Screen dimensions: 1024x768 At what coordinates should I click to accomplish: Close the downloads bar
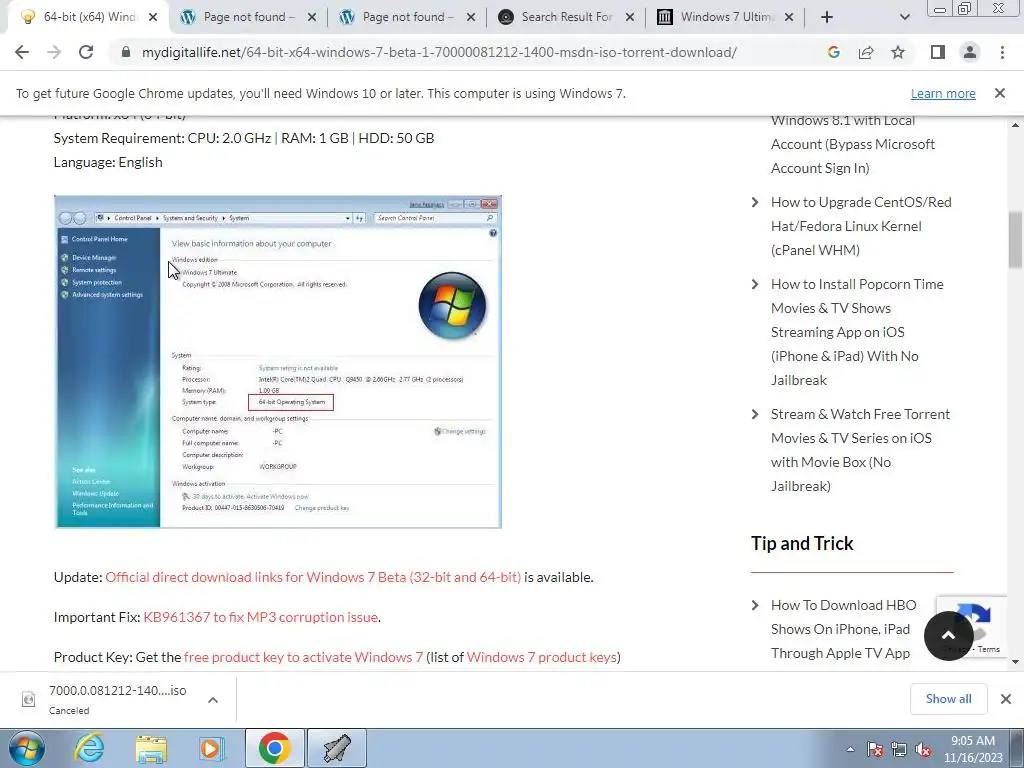pyautogui.click(x=1006, y=699)
